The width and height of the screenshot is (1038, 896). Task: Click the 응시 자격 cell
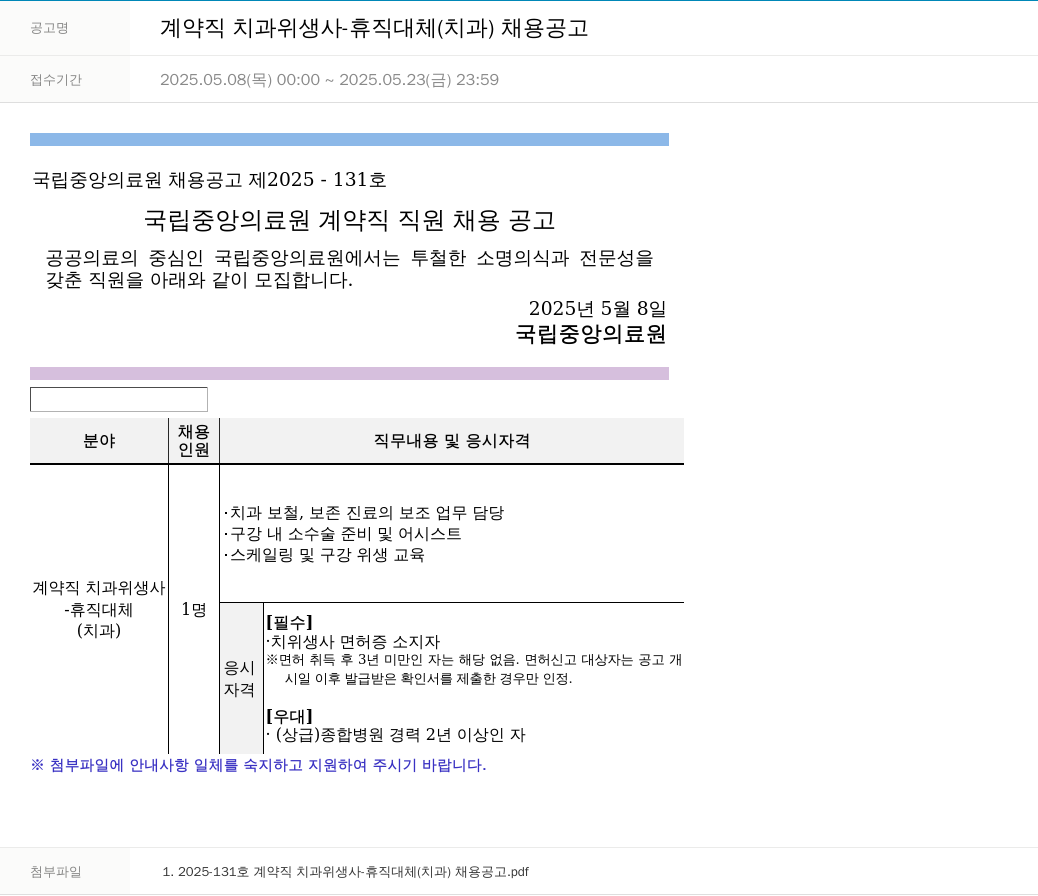pyautogui.click(x=241, y=679)
